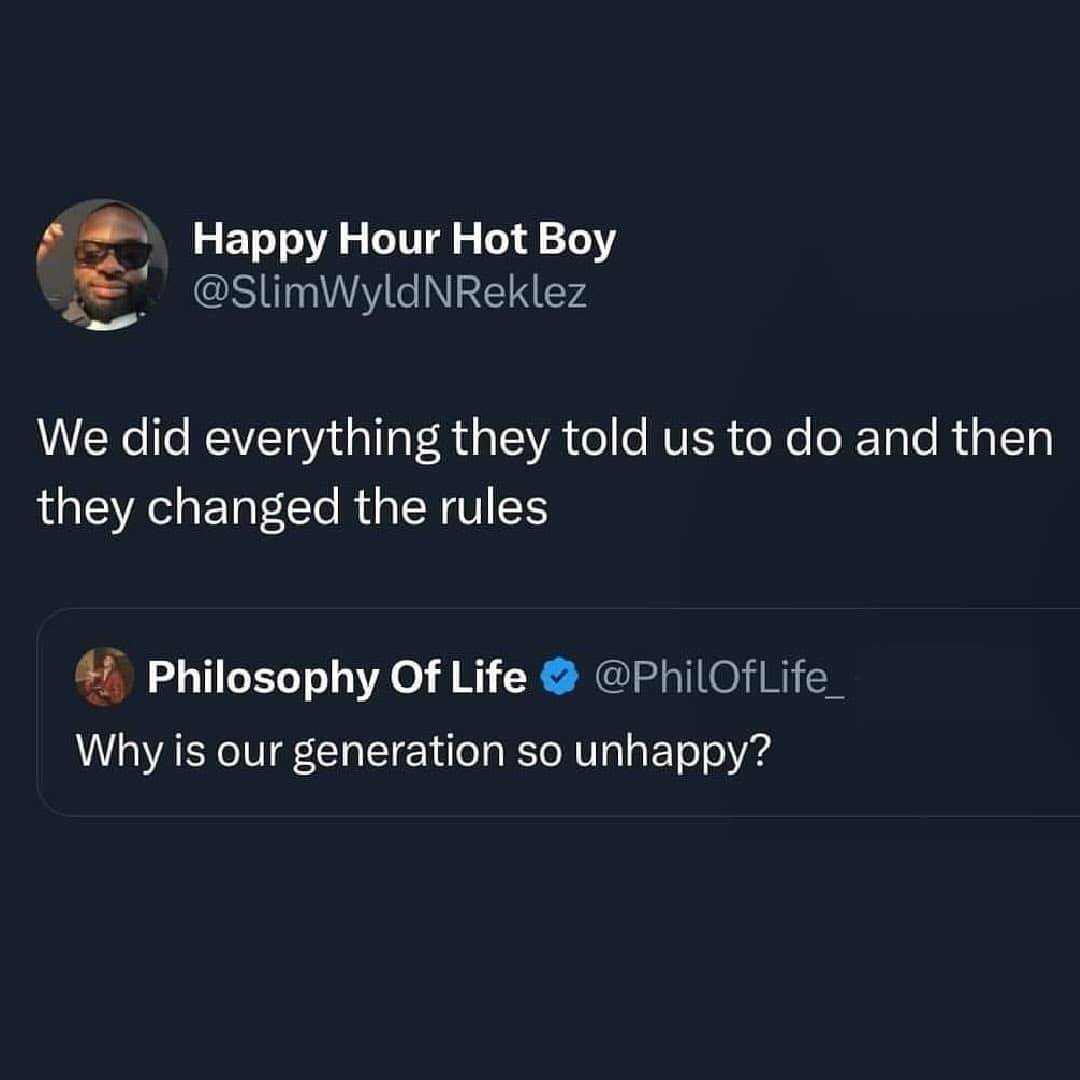The width and height of the screenshot is (1080, 1080).
Task: Open the Philosophy Of Life avatar
Action: pyautogui.click(x=104, y=676)
